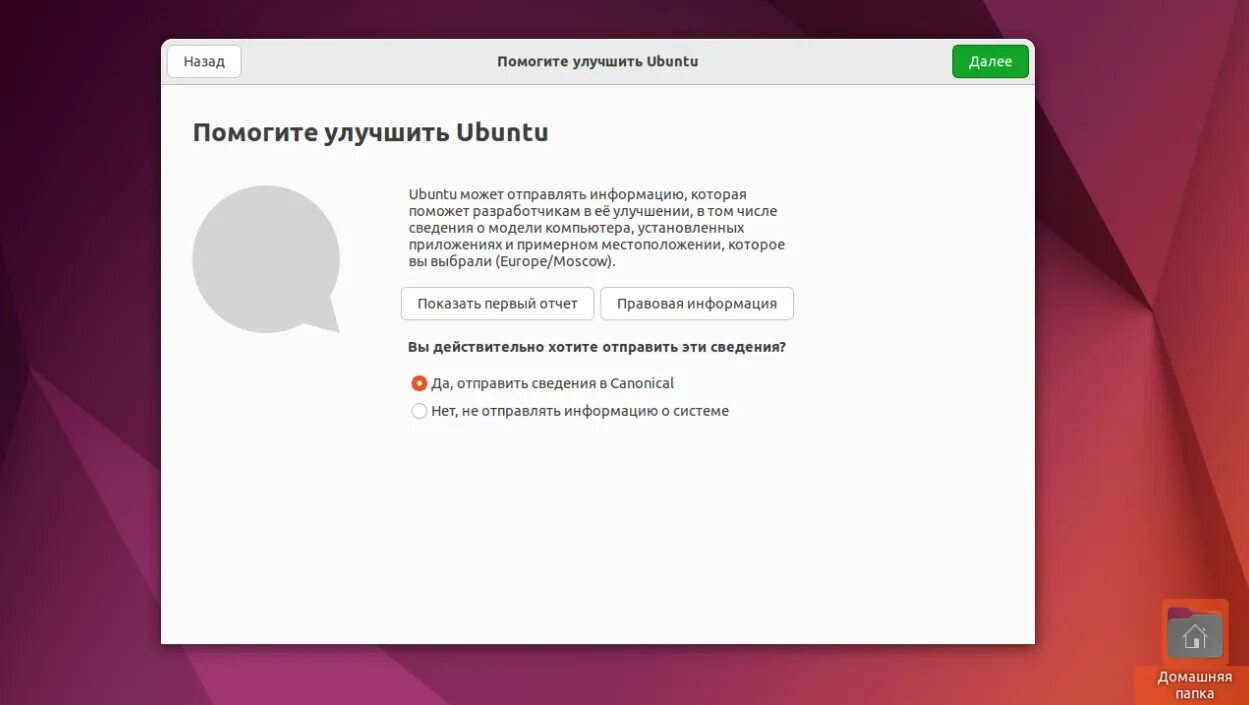Screen dimensions: 1249x705
Task: Click the question Вы действительно хотите отправить эти сведения?
Action: coord(597,347)
